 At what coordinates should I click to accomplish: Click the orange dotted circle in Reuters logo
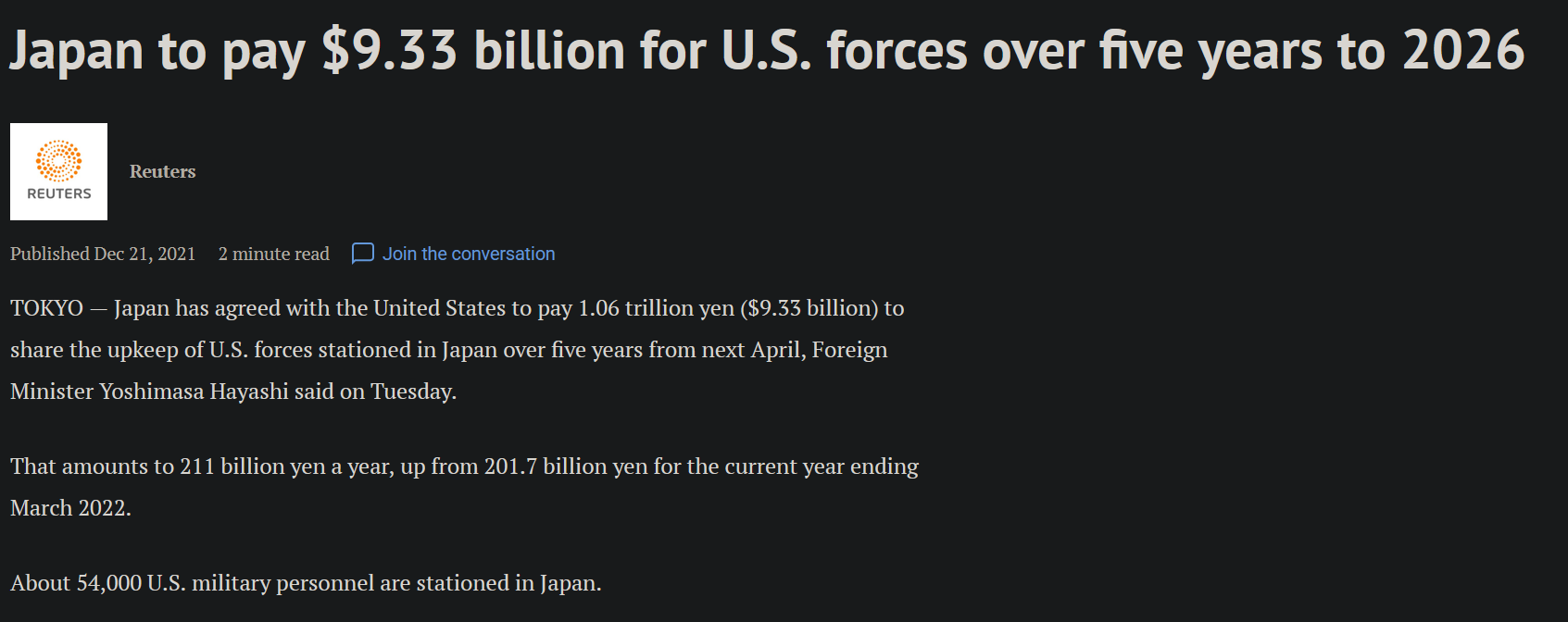pos(58,161)
